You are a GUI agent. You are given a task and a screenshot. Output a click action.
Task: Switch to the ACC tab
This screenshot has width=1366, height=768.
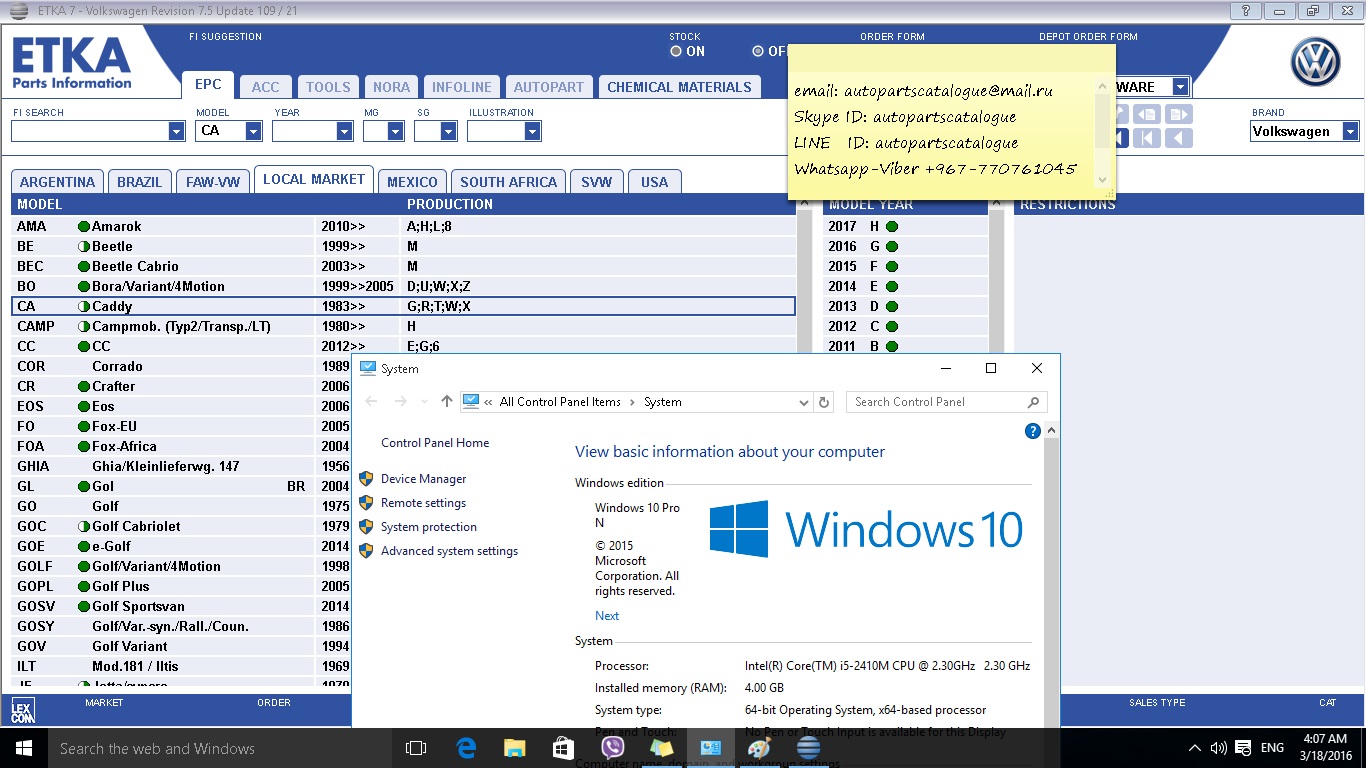pos(266,87)
